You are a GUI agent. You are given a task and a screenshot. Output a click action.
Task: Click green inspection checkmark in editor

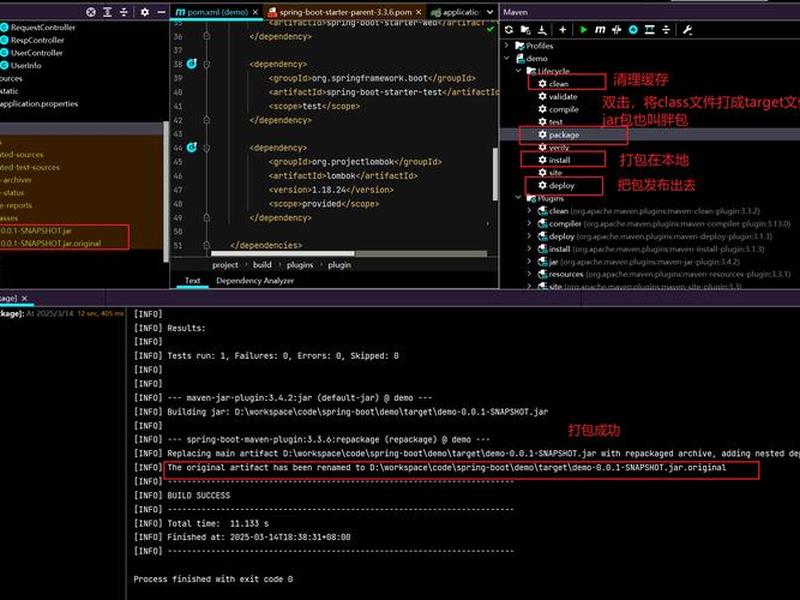click(x=490, y=30)
